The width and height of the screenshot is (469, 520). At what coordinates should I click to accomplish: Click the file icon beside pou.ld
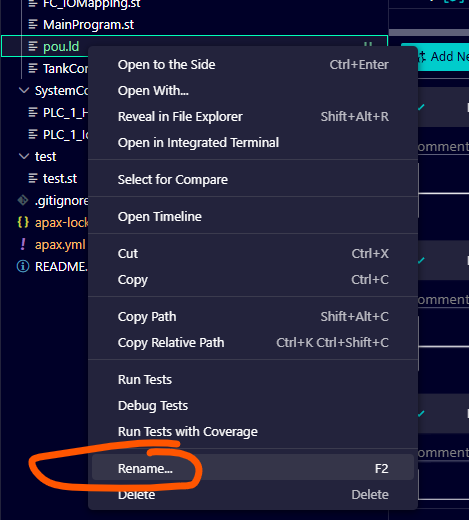[x=33, y=46]
